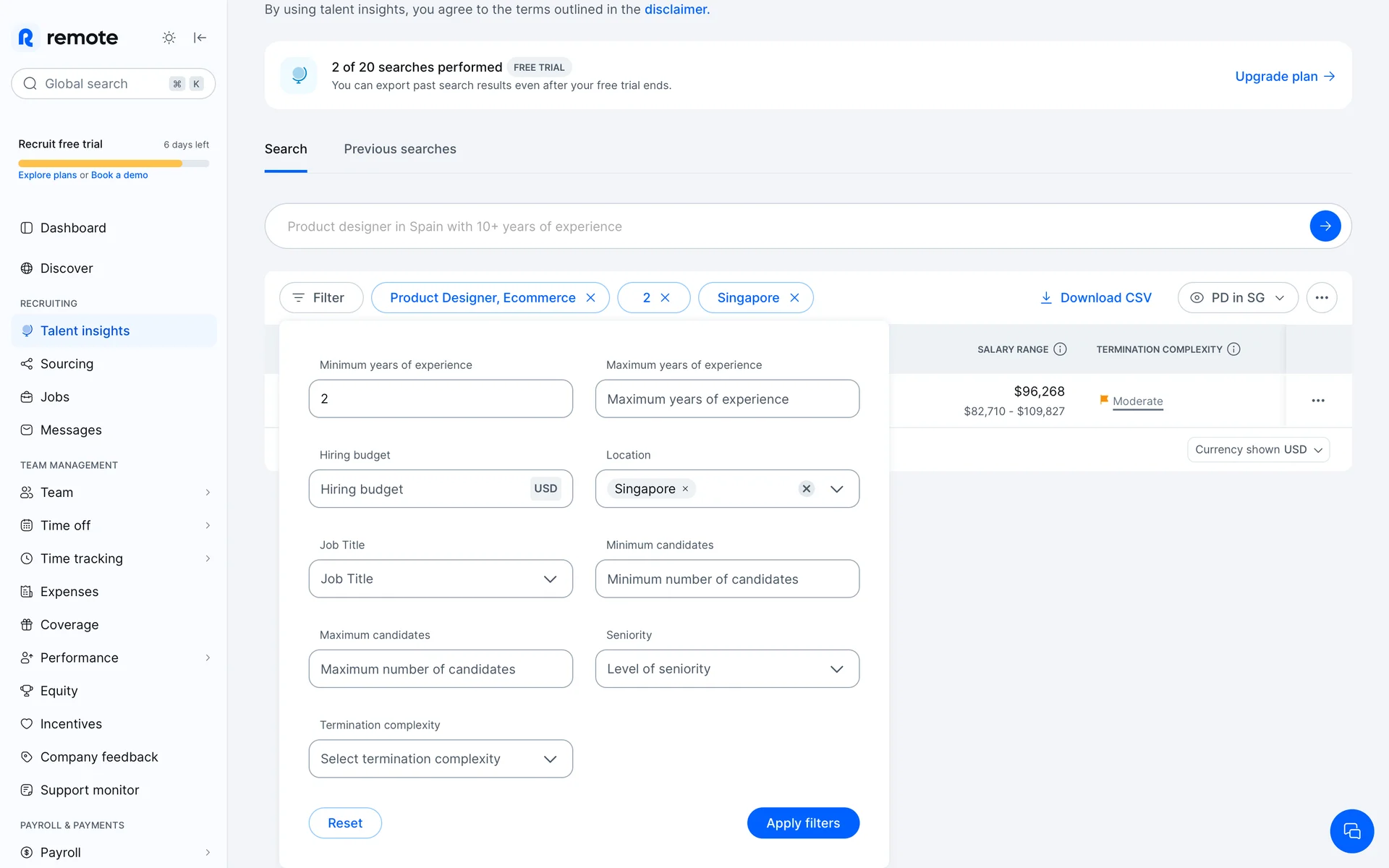Open the row actions three-dot menu
Viewport: 1389px width, 868px height.
[1317, 401]
